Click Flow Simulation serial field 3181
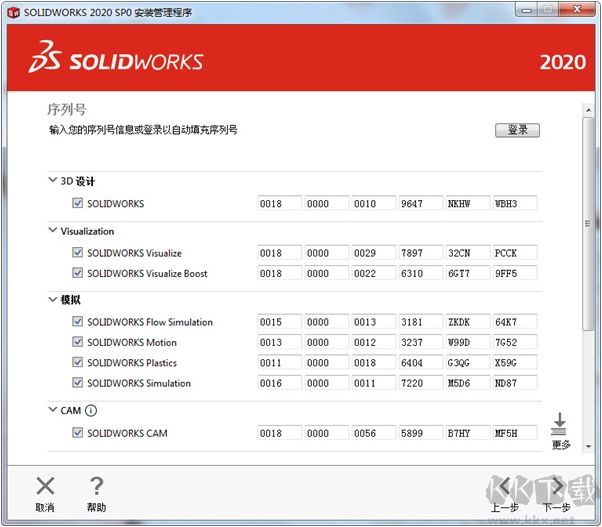The width and height of the screenshot is (602, 527). (420, 322)
